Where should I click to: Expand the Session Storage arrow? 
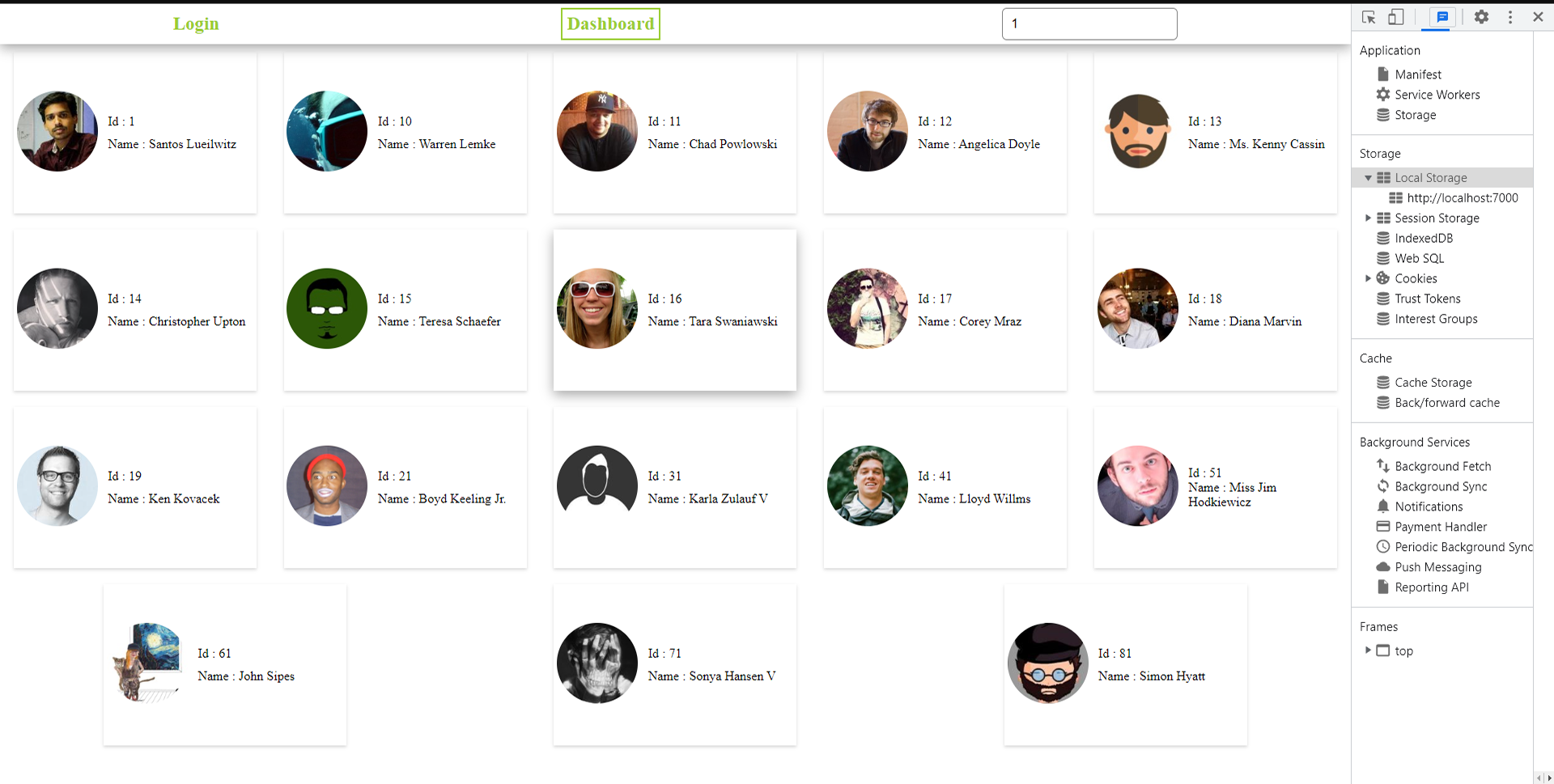click(1369, 218)
